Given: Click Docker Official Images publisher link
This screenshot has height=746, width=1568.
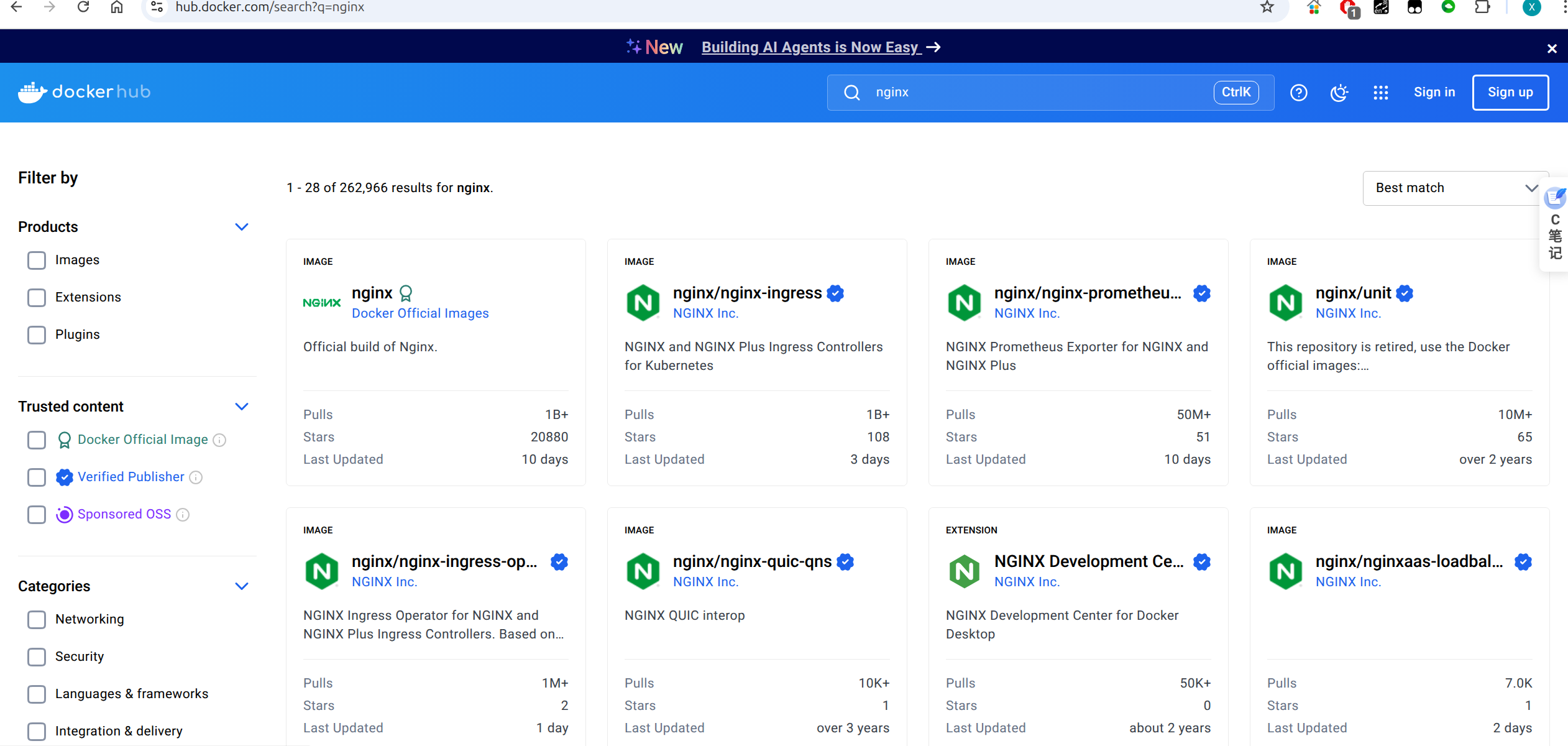Looking at the screenshot, I should 420,313.
